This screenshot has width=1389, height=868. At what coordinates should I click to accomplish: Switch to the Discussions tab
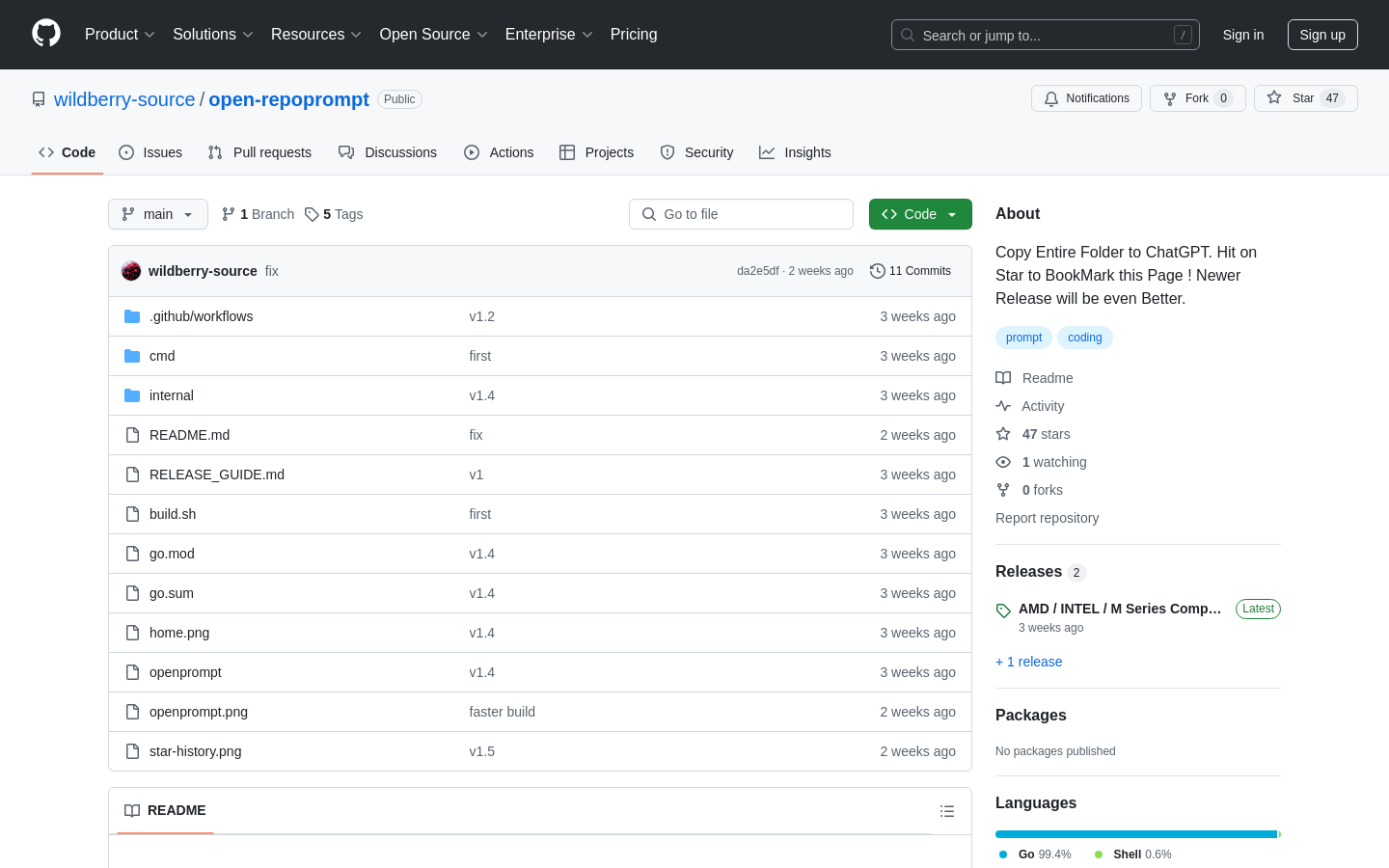pyautogui.click(x=388, y=152)
